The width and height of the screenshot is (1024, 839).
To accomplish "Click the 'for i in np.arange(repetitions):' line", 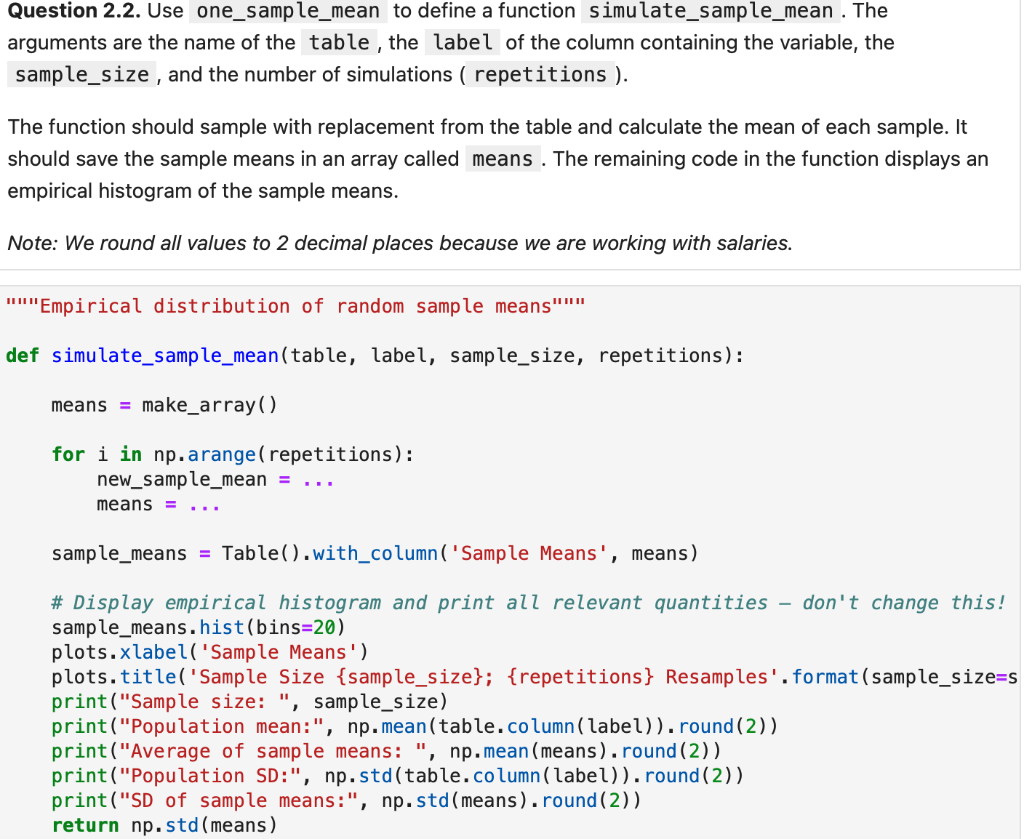I will tap(232, 454).
